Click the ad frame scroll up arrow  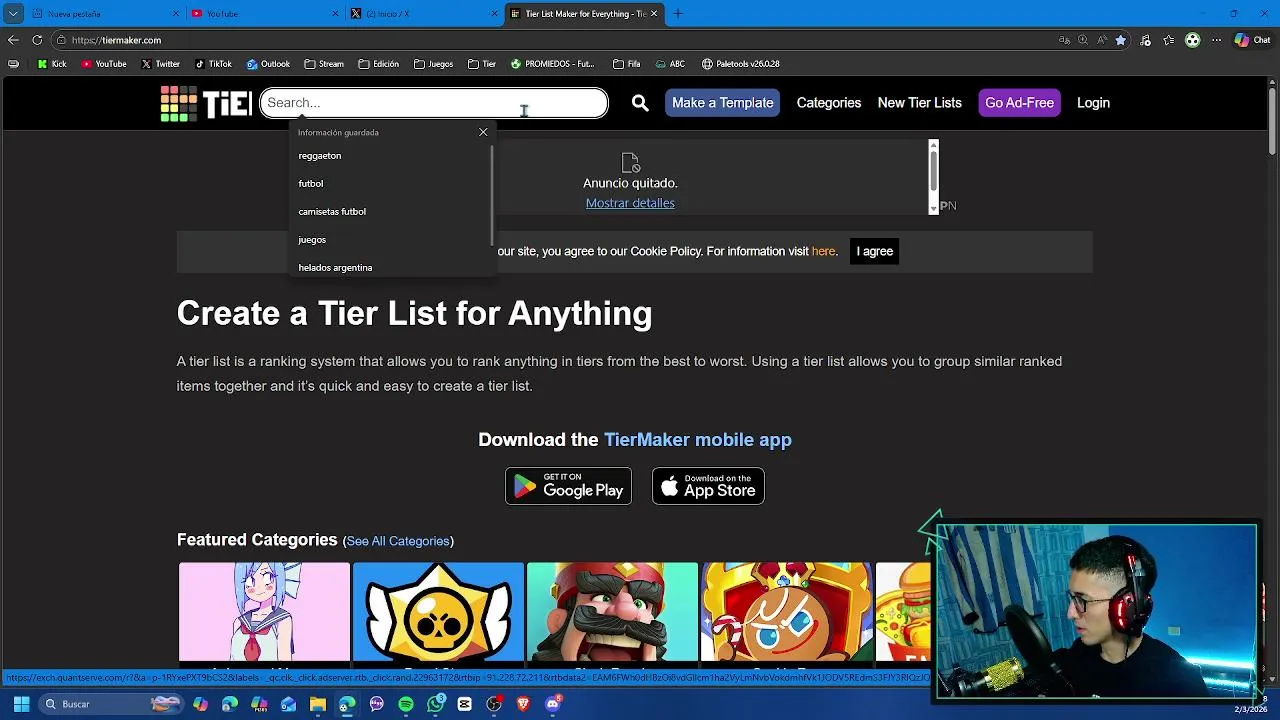point(933,146)
